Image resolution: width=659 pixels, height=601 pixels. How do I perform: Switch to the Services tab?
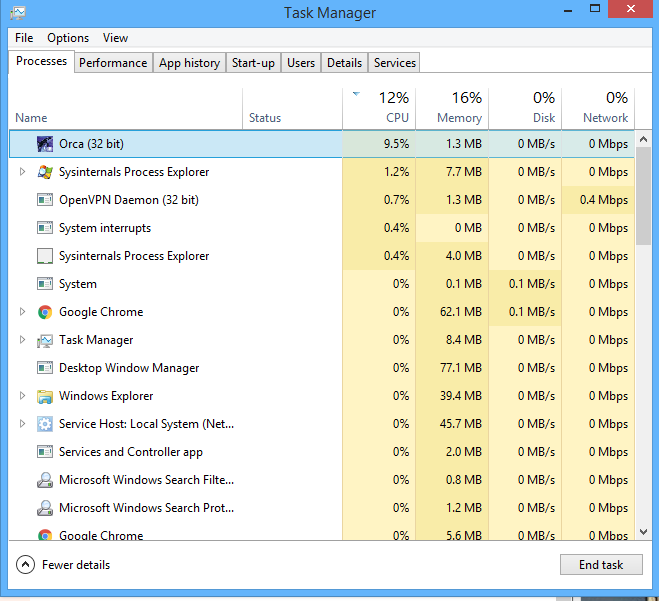point(395,63)
